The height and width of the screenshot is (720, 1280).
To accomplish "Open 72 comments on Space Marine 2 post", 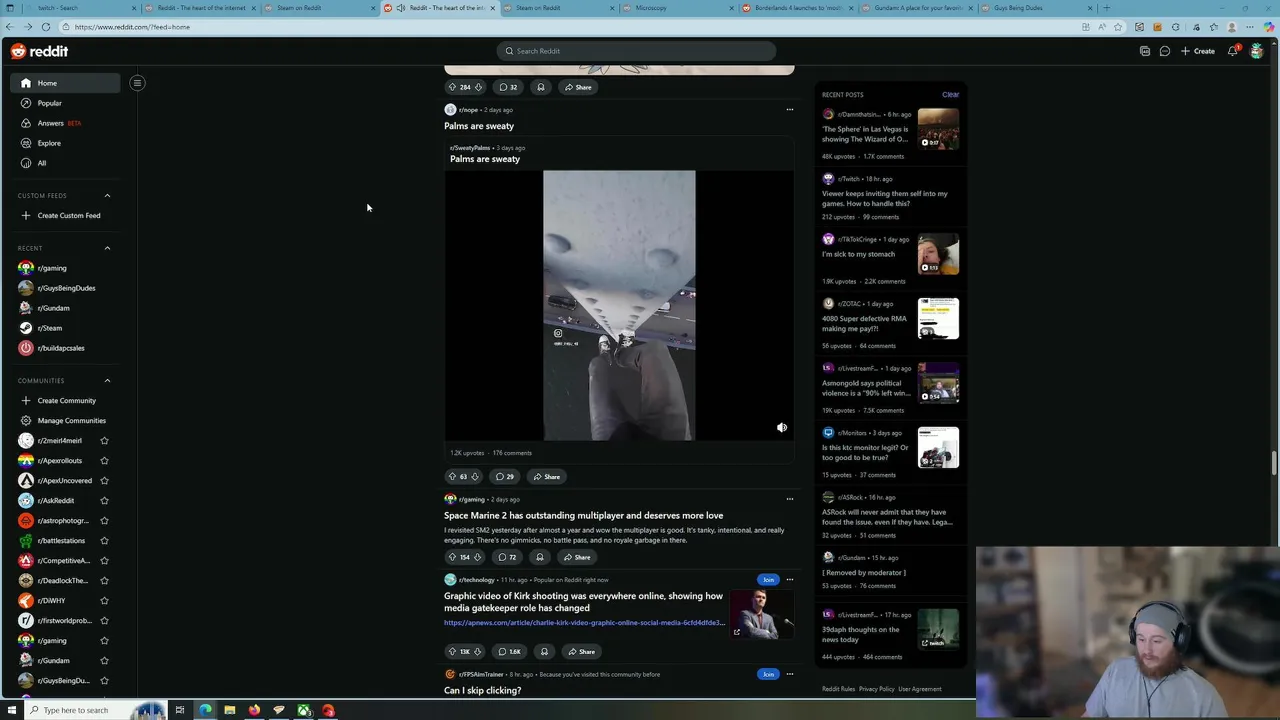I will (508, 557).
